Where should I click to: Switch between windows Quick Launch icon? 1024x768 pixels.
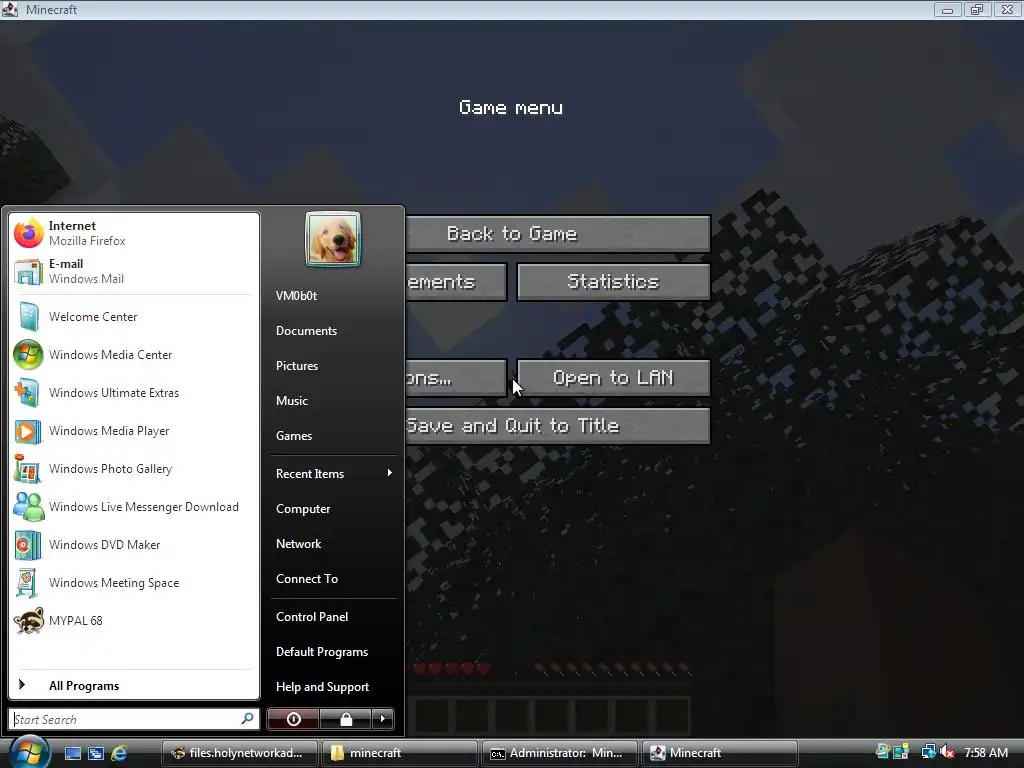96,753
